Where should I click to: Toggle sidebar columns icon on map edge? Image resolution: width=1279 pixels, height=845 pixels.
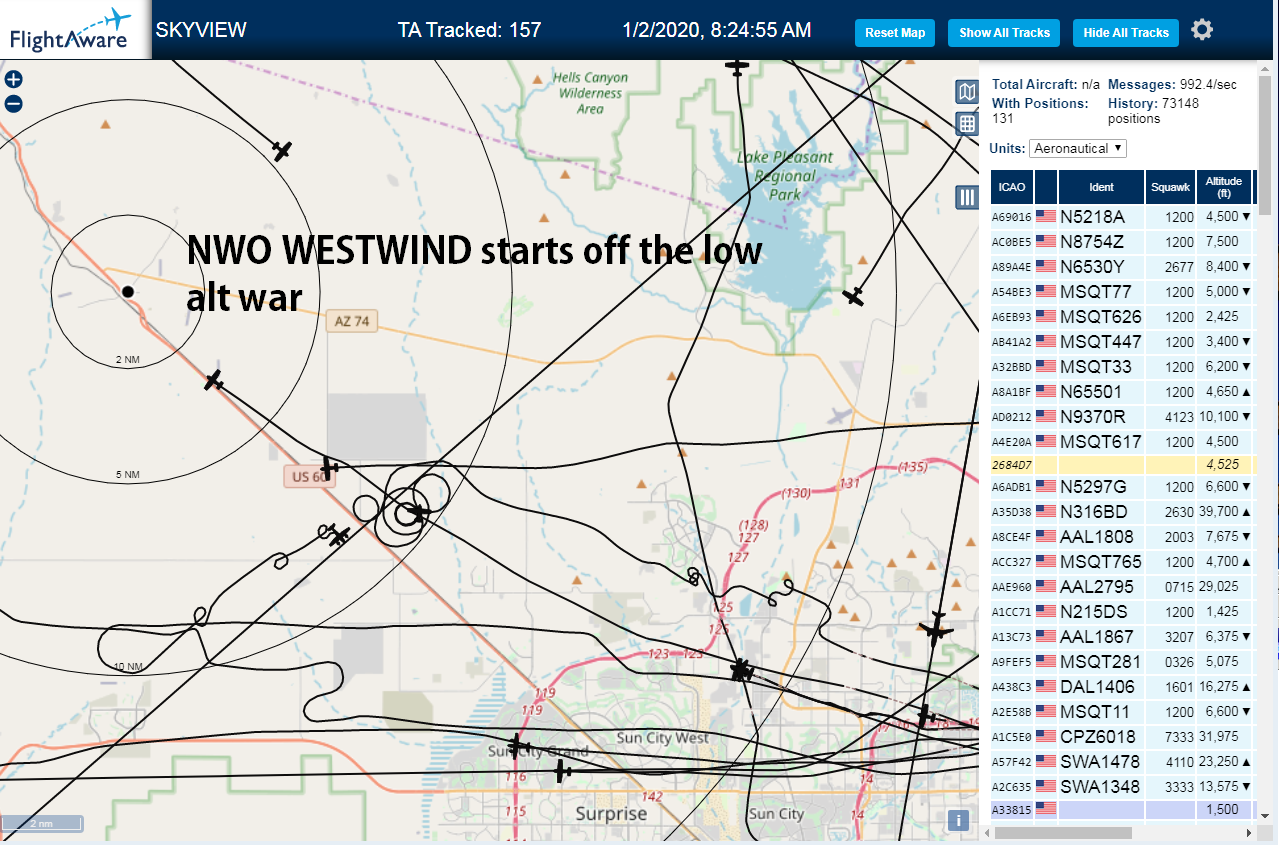point(967,197)
